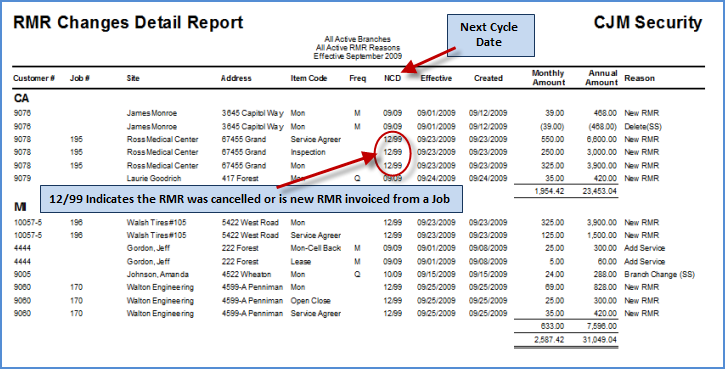Screen dimensions: 725x369
Task: Click Johnson, Amanda site name
Action: click(158, 274)
